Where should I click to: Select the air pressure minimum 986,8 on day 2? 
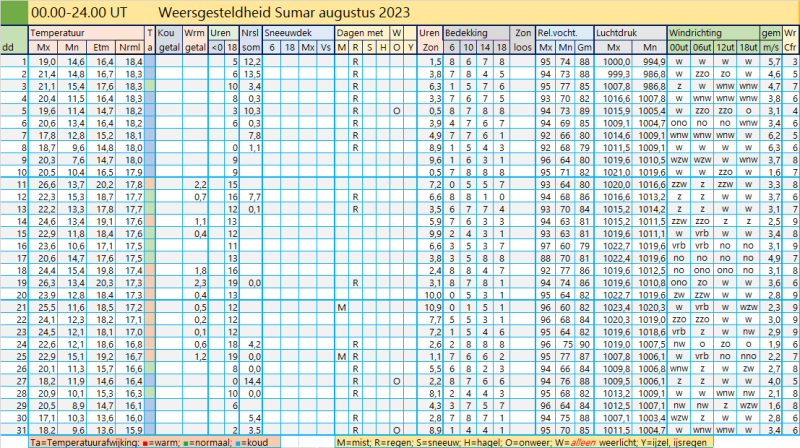tap(654, 74)
